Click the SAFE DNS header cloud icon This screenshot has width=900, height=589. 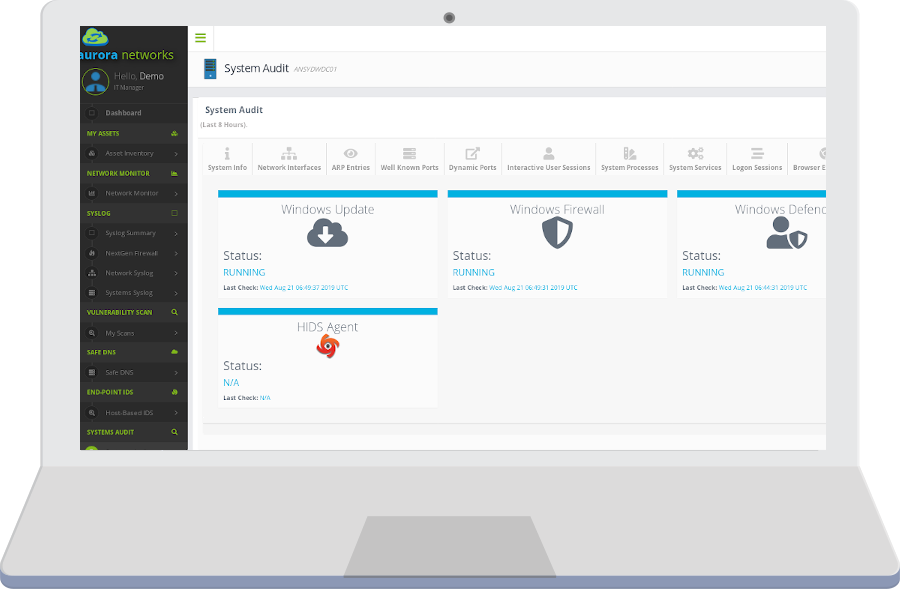pyautogui.click(x=174, y=352)
